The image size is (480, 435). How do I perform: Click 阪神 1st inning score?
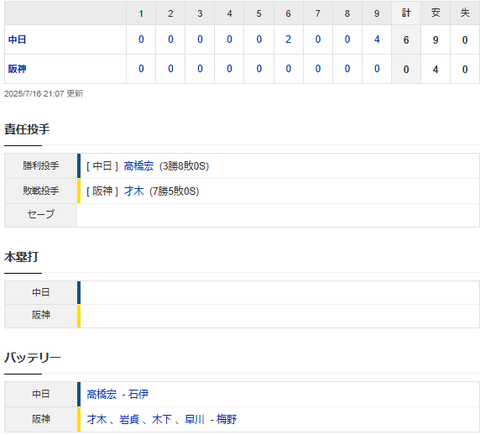click(141, 69)
